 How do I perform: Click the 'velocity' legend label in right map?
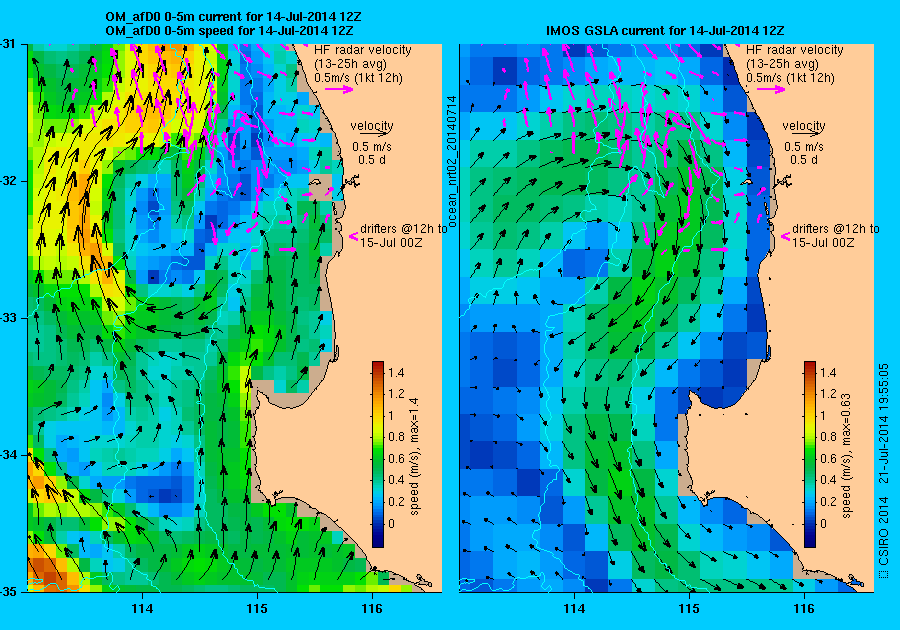click(804, 125)
